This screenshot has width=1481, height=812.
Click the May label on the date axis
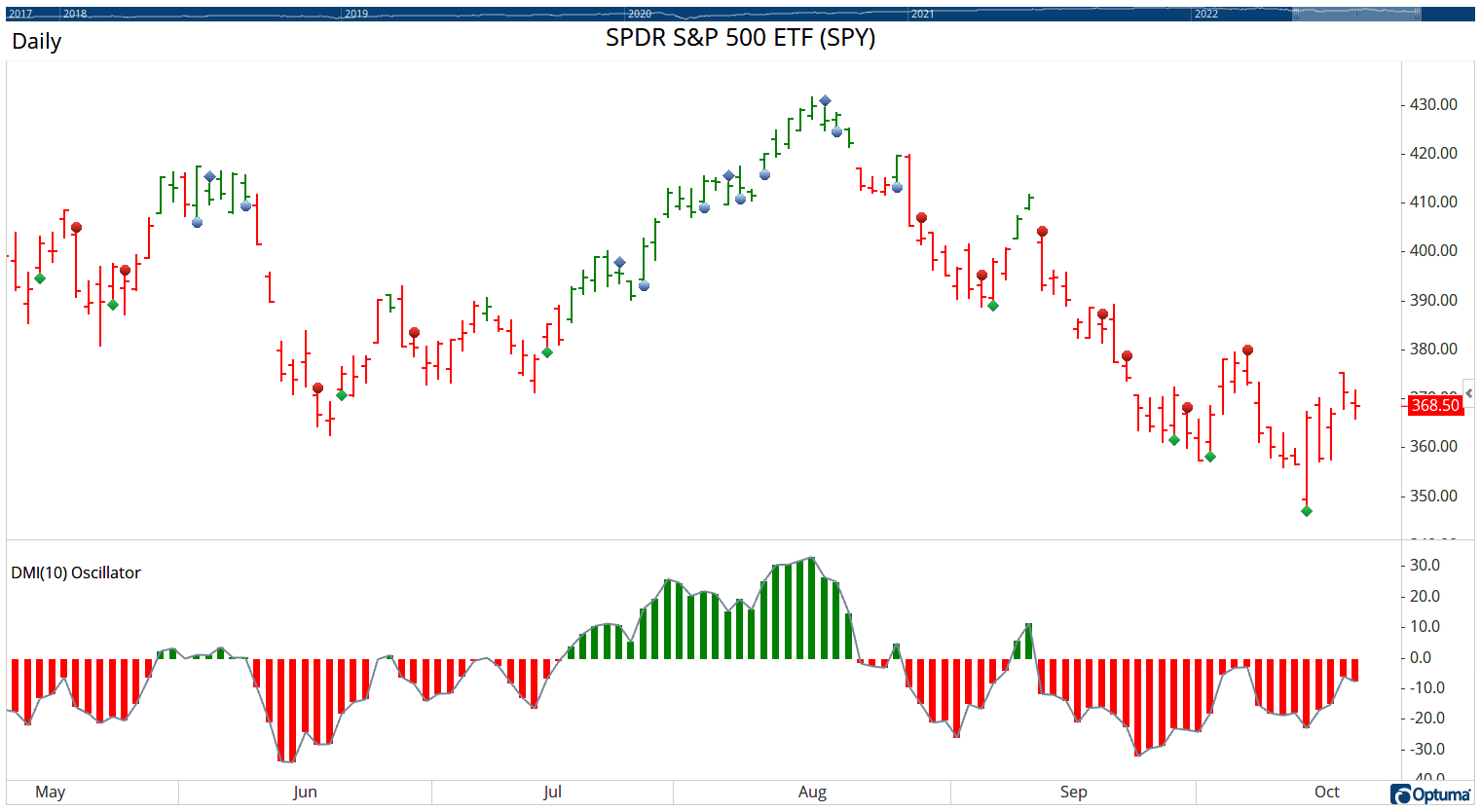point(51,792)
